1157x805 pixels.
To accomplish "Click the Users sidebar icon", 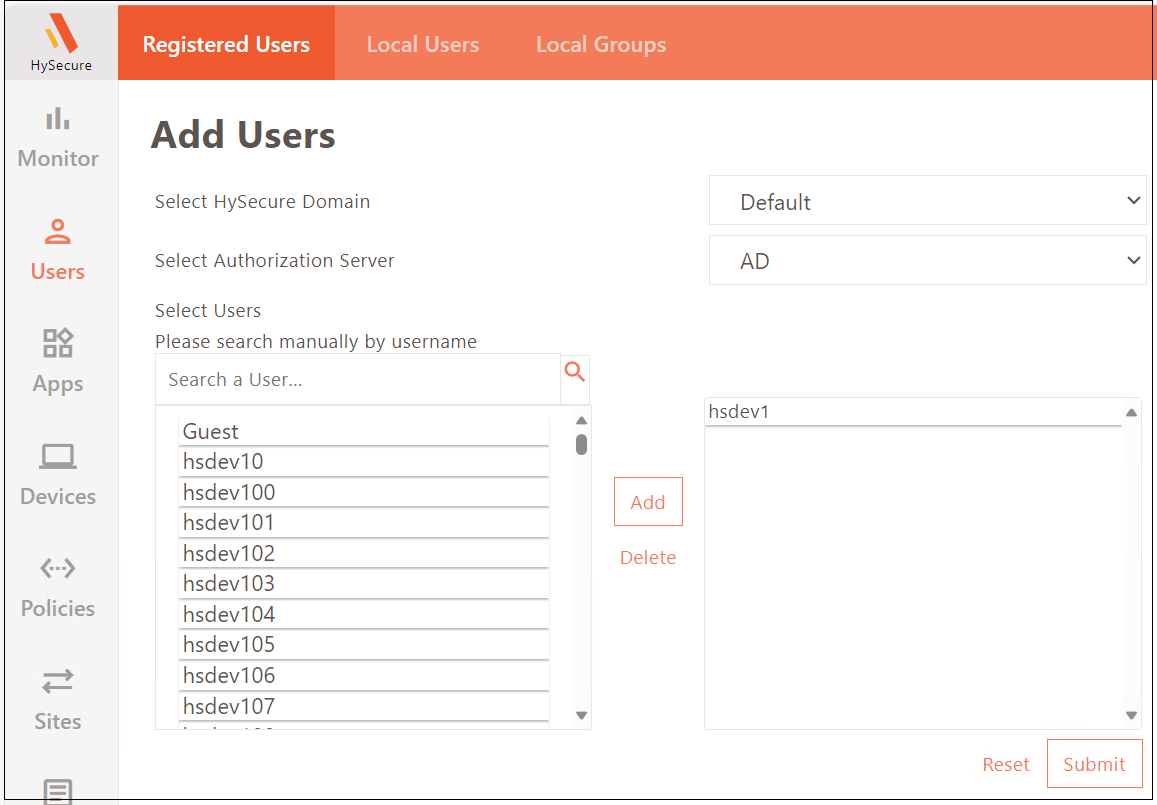I will pyautogui.click(x=58, y=250).
